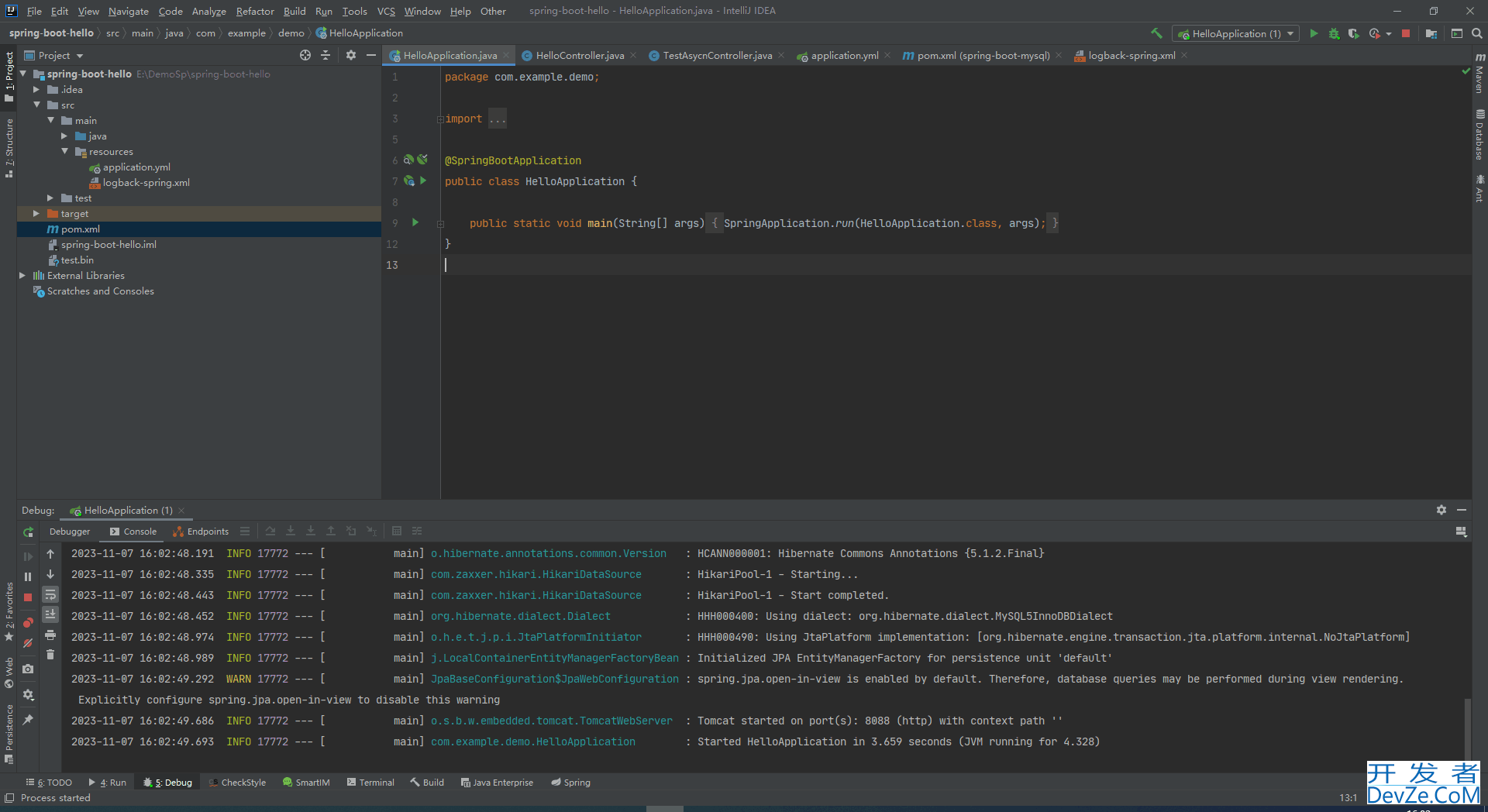Open Project Structure from the top toolbar

pyautogui.click(x=1431, y=33)
